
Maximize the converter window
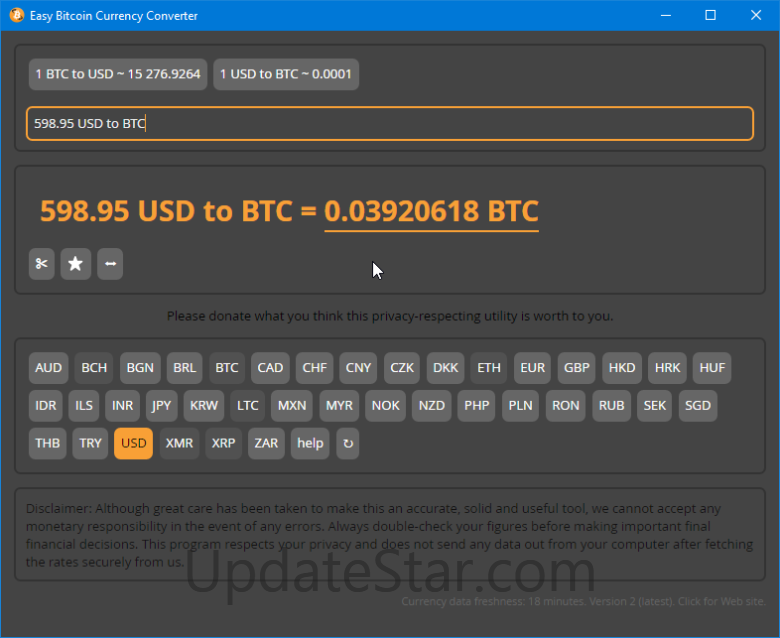pos(710,15)
